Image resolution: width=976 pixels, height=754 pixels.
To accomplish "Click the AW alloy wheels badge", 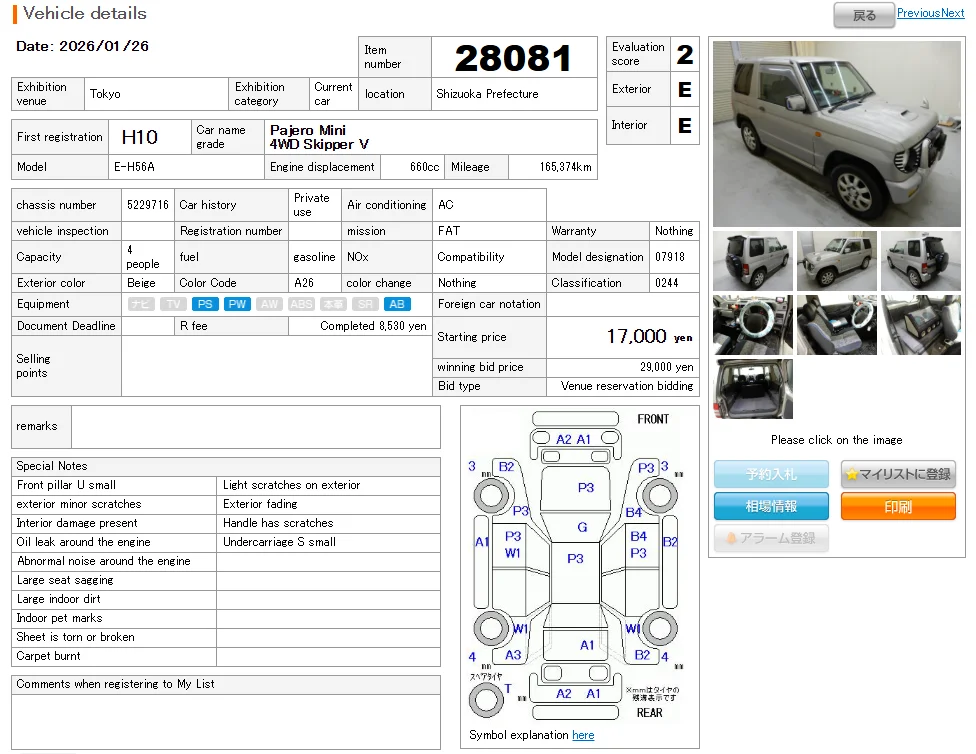I will click(x=269, y=304).
